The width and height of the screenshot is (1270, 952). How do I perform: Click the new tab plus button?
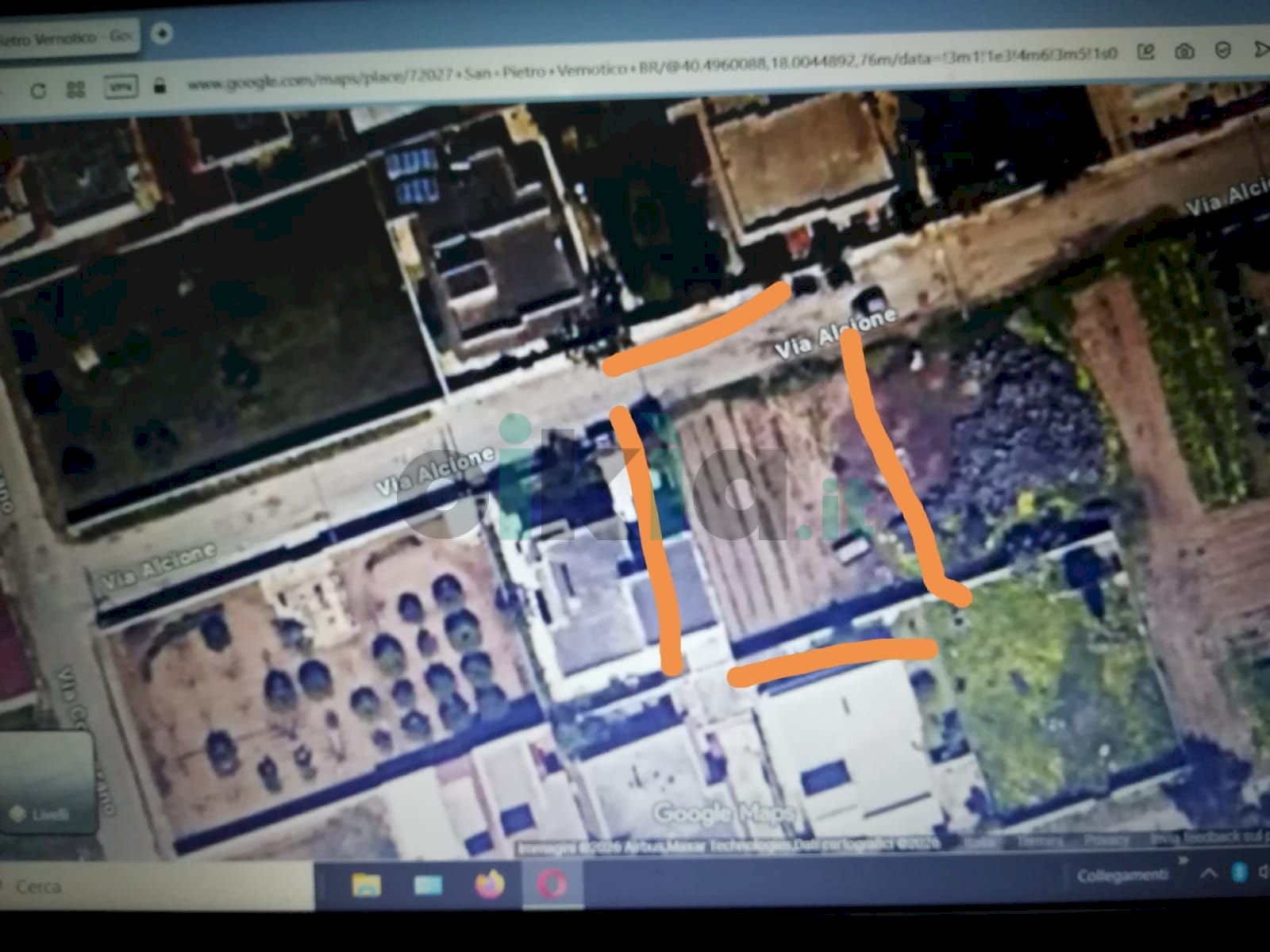(162, 34)
